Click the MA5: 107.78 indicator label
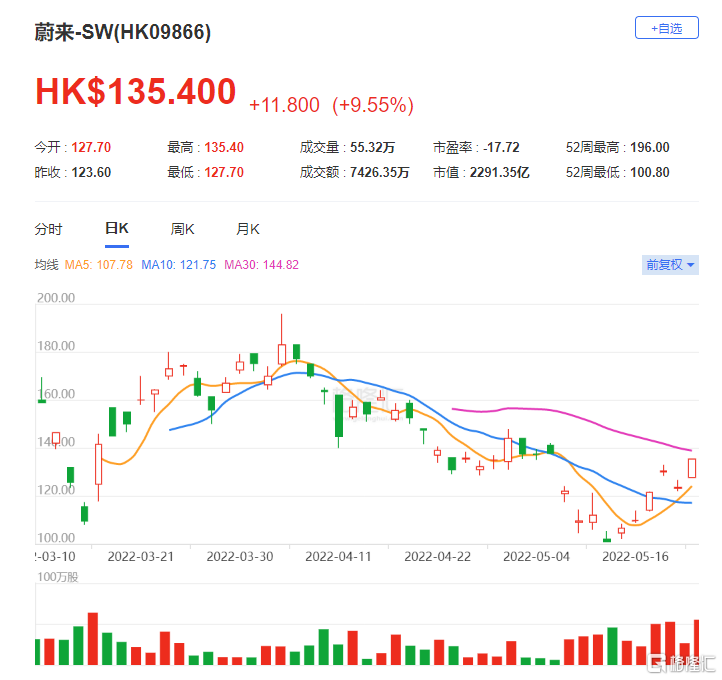Image resolution: width=722 pixels, height=680 pixels. click(100, 265)
